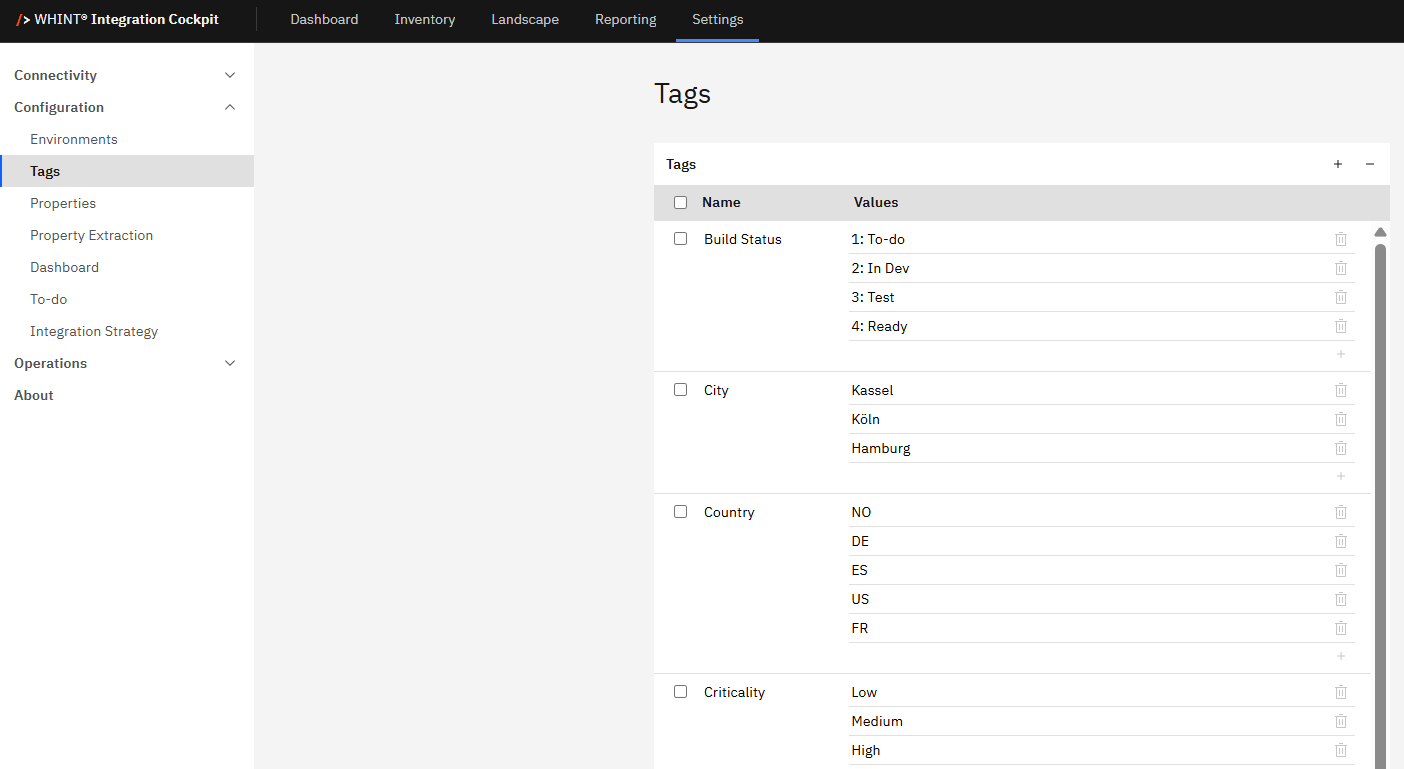Check the Build Status tag checkbox
Screen dimensions: 1404x769
(x=681, y=239)
